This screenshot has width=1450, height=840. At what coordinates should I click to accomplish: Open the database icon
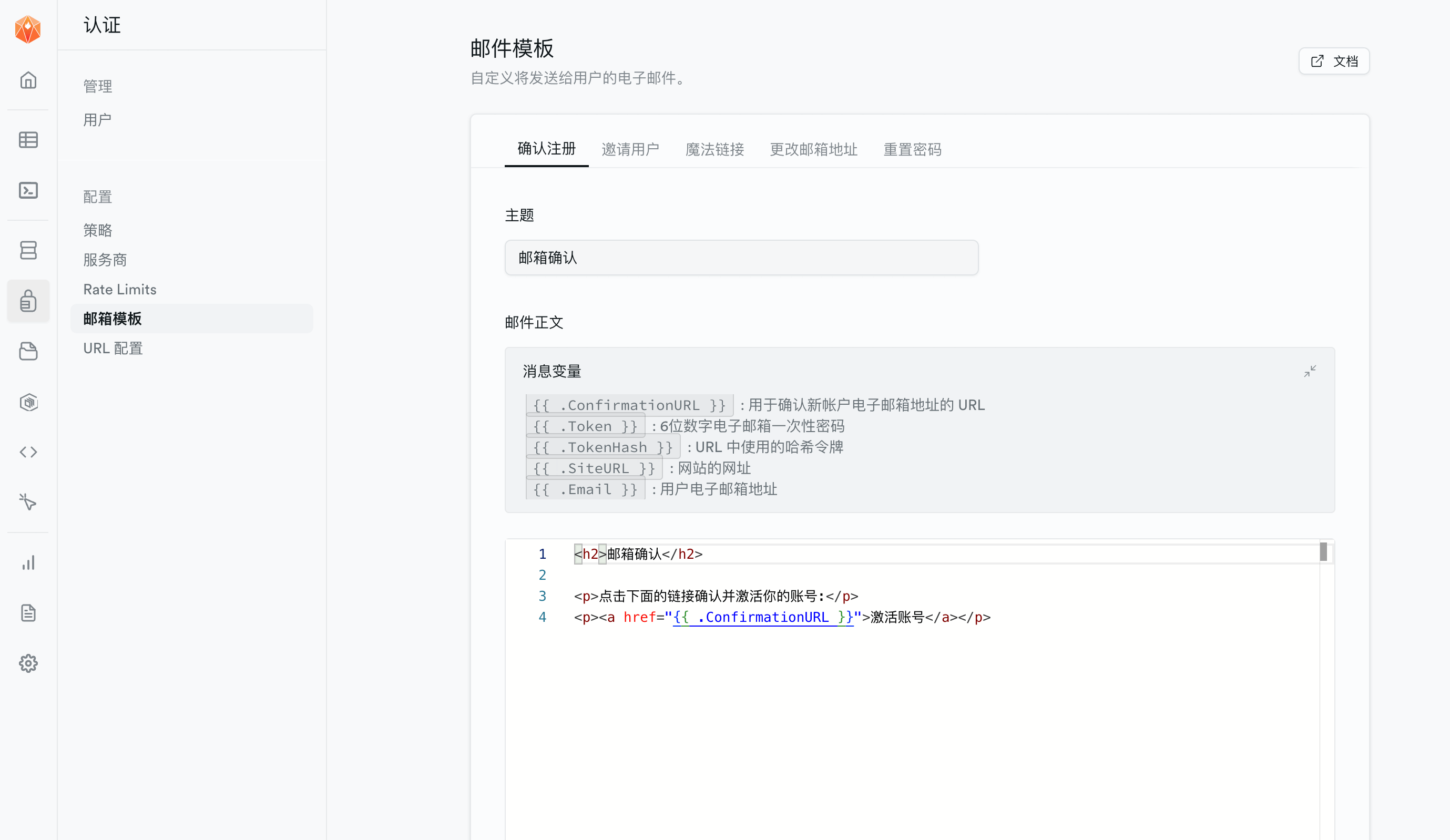tap(28, 250)
